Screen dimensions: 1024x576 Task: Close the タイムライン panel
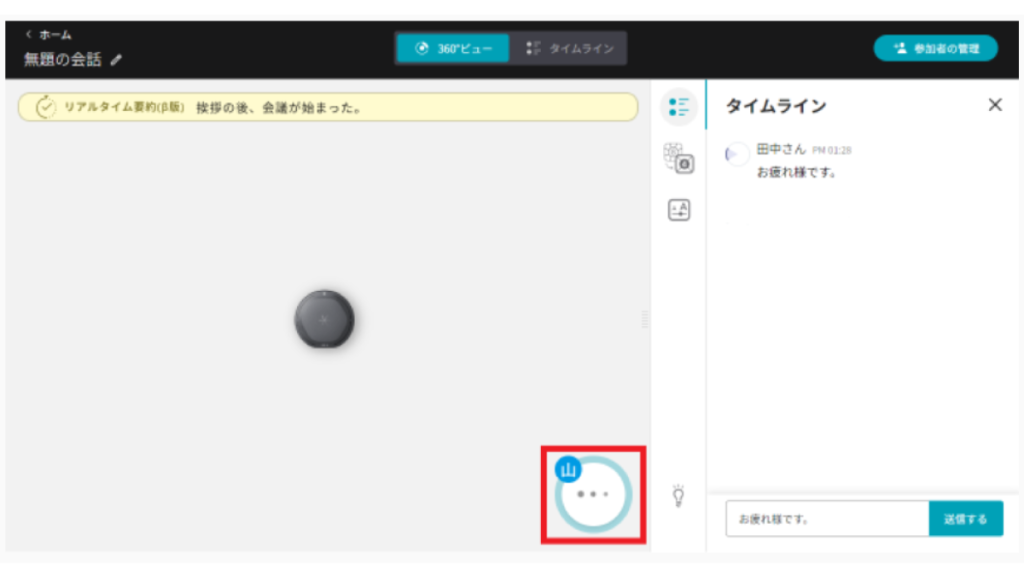pos(994,105)
